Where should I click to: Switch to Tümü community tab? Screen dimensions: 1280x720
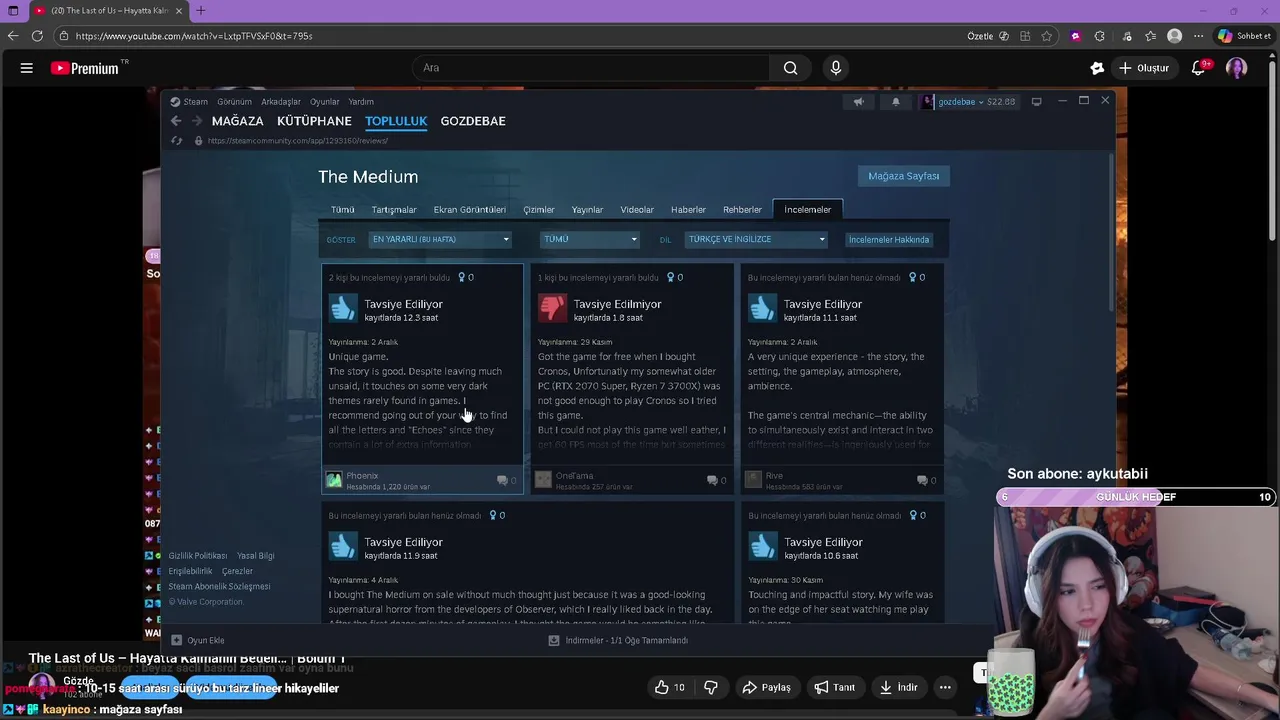(343, 210)
